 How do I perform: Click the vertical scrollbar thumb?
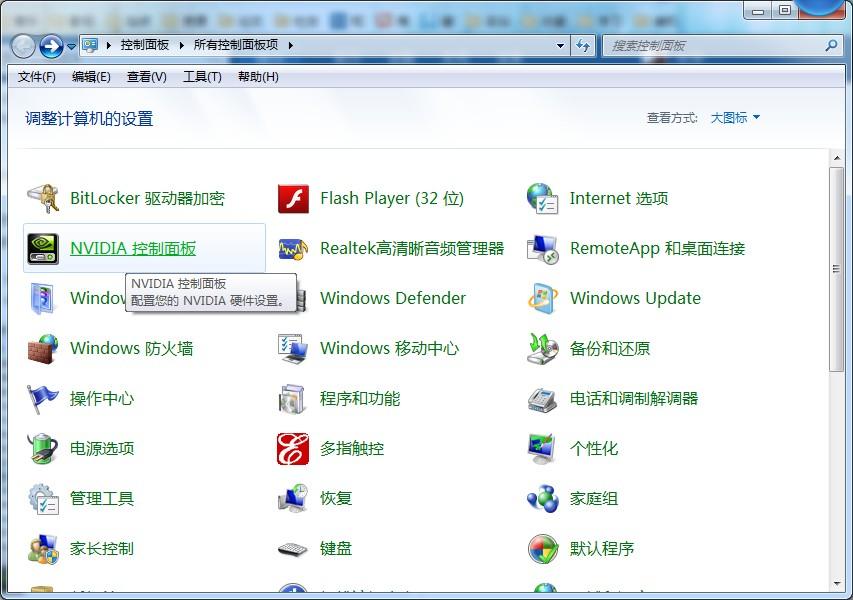[837, 269]
